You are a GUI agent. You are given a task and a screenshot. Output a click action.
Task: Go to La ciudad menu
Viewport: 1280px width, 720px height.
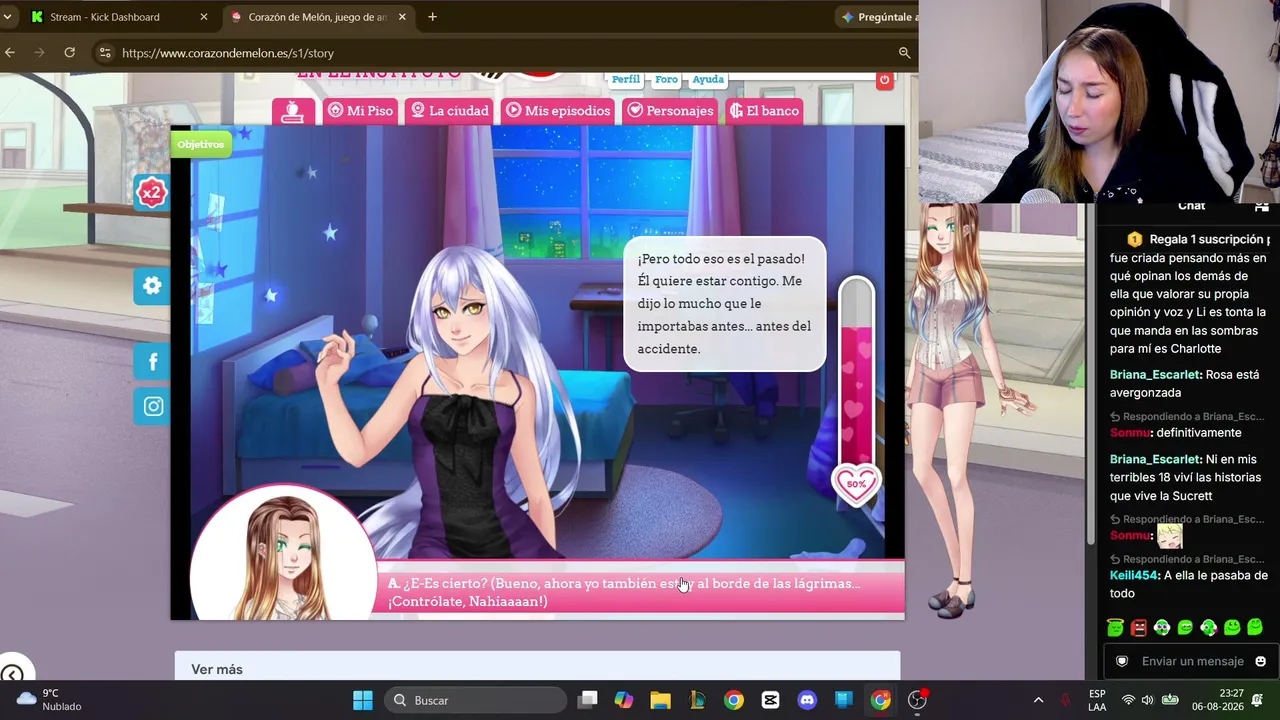coord(450,110)
